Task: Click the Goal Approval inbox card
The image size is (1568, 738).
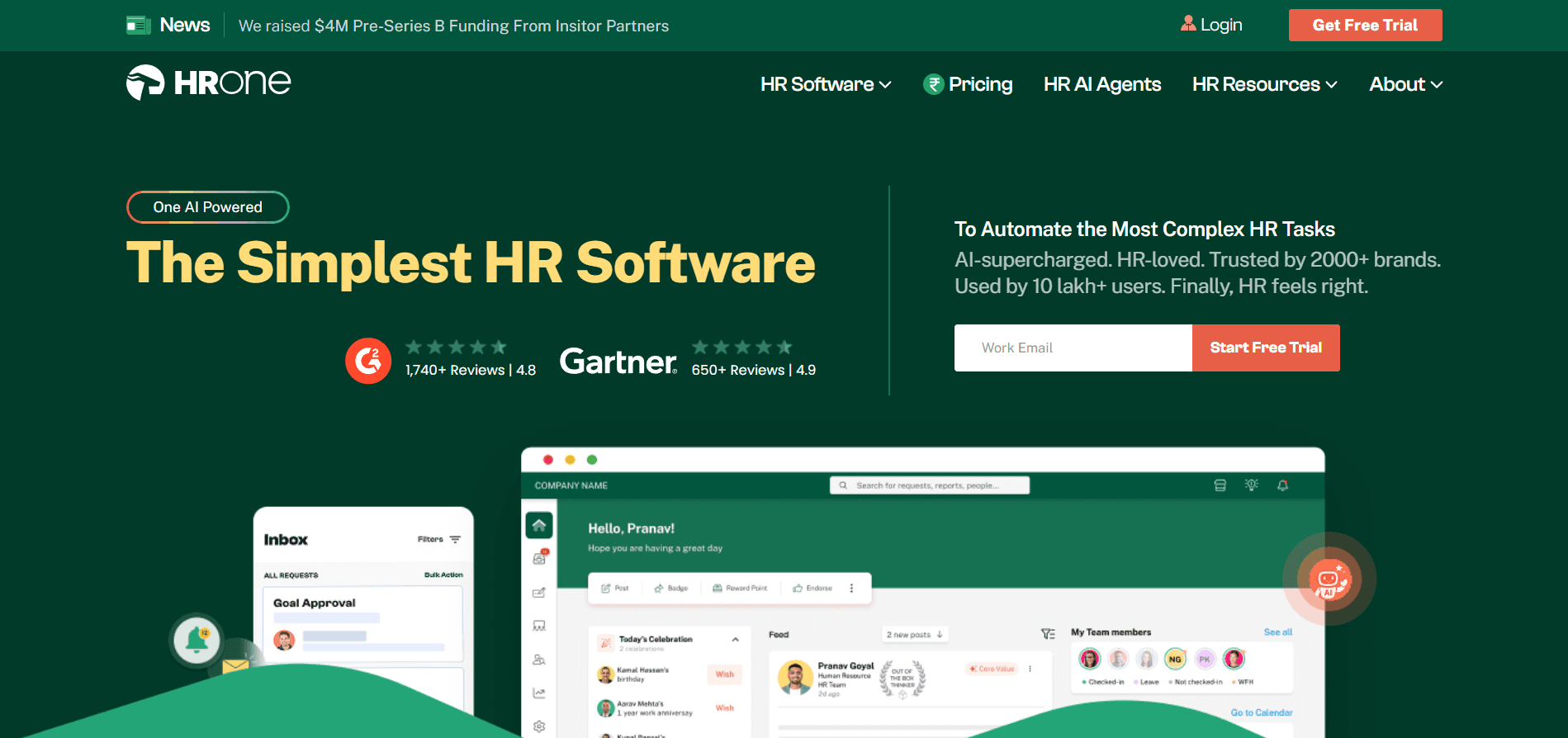Action: click(362, 623)
